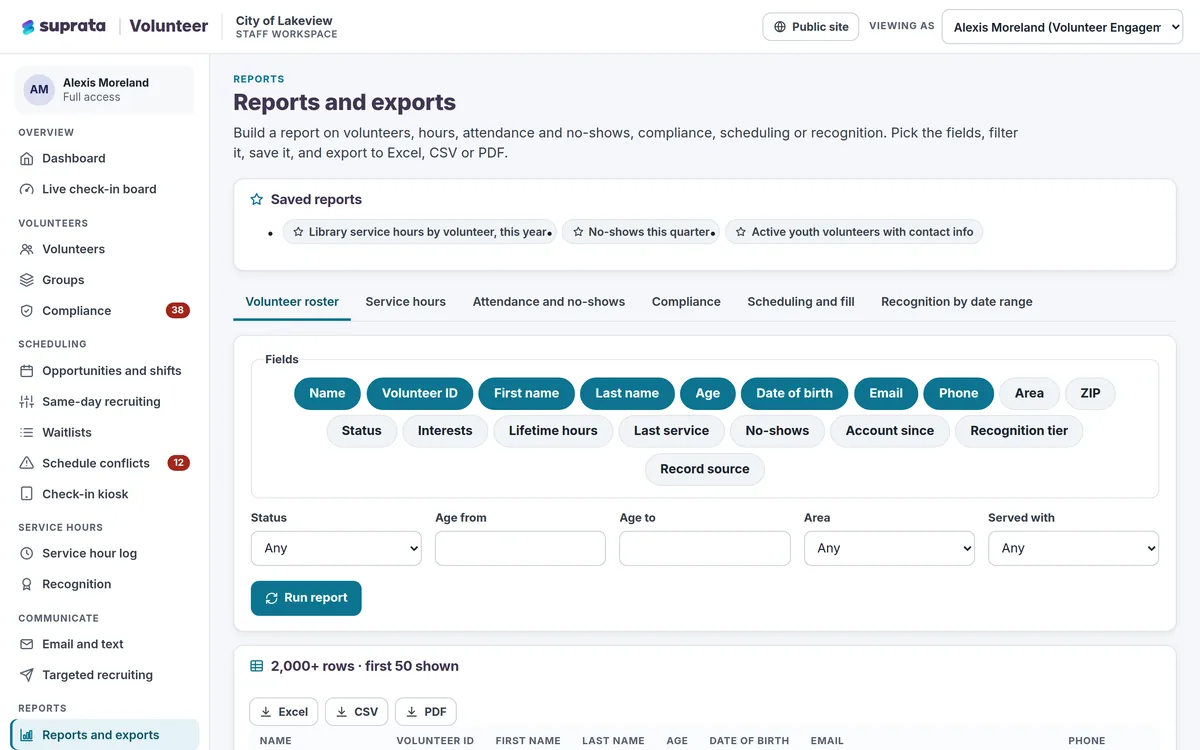The height and width of the screenshot is (750, 1200).
Task: Click the Waitlists list icon
Action: pyautogui.click(x=27, y=433)
